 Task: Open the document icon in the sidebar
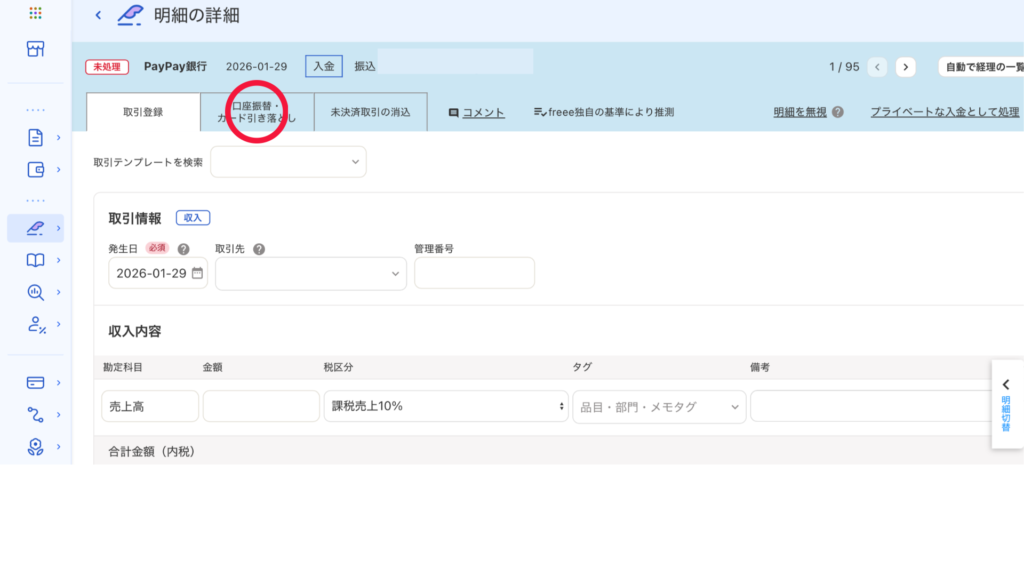(36, 138)
